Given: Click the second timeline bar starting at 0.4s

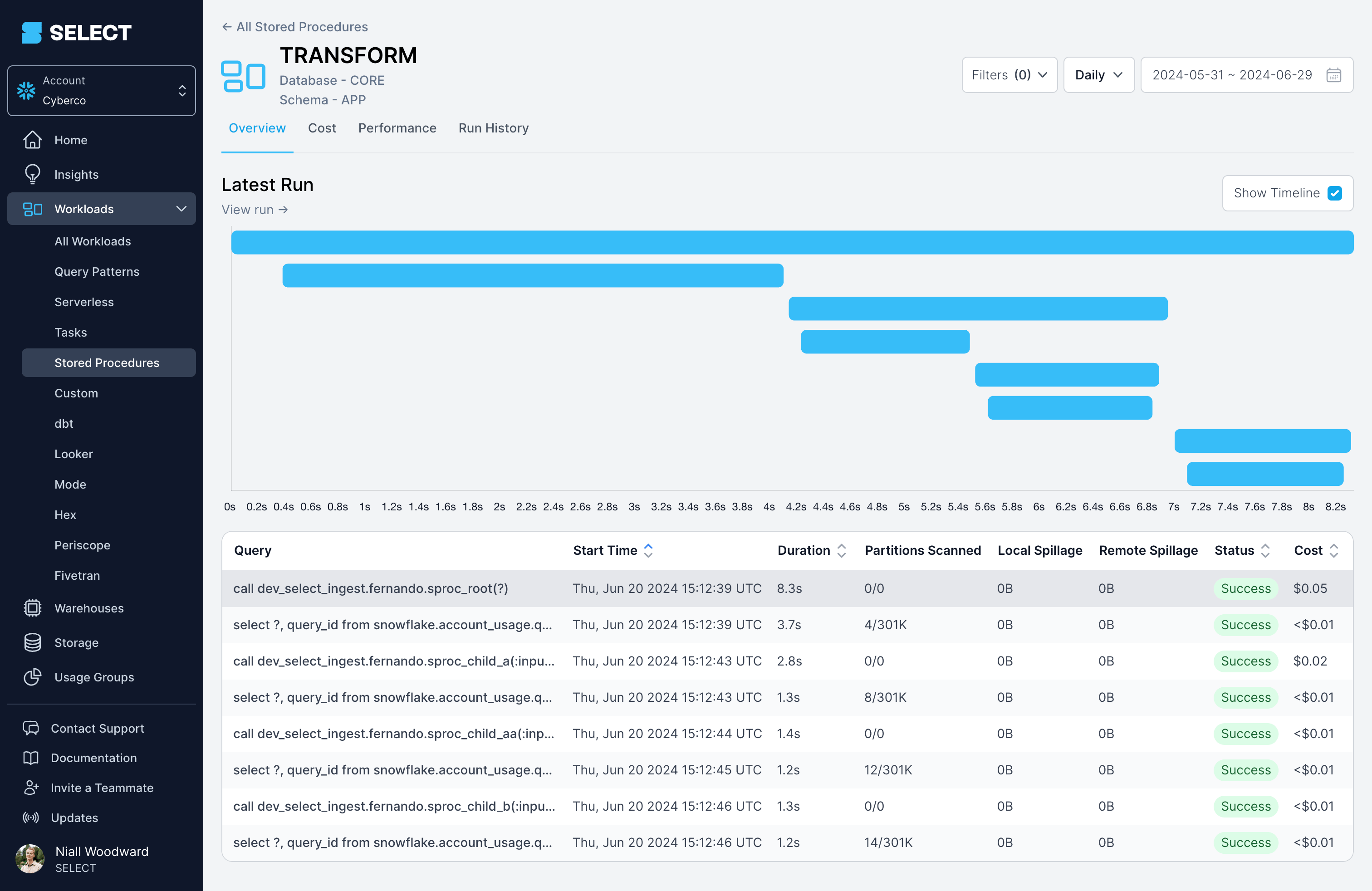Looking at the screenshot, I should pos(533,275).
